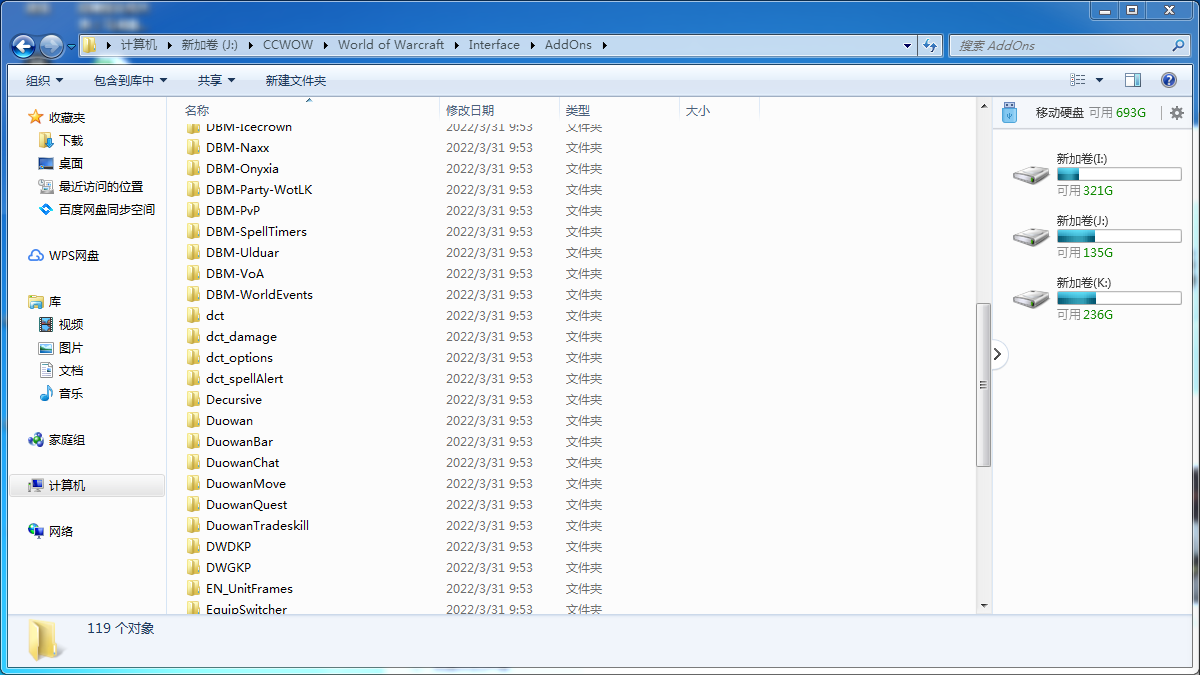The height and width of the screenshot is (675, 1200).
Task: Open the 共享 menu
Action: [216, 80]
